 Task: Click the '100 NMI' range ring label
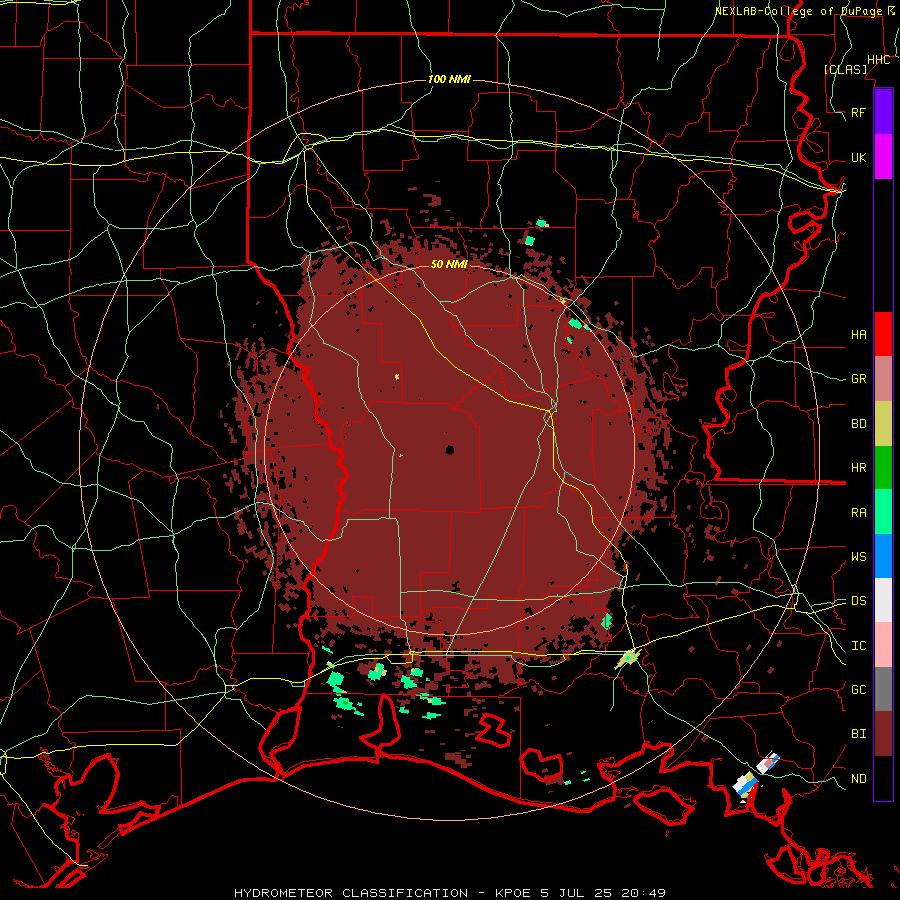tap(449, 79)
